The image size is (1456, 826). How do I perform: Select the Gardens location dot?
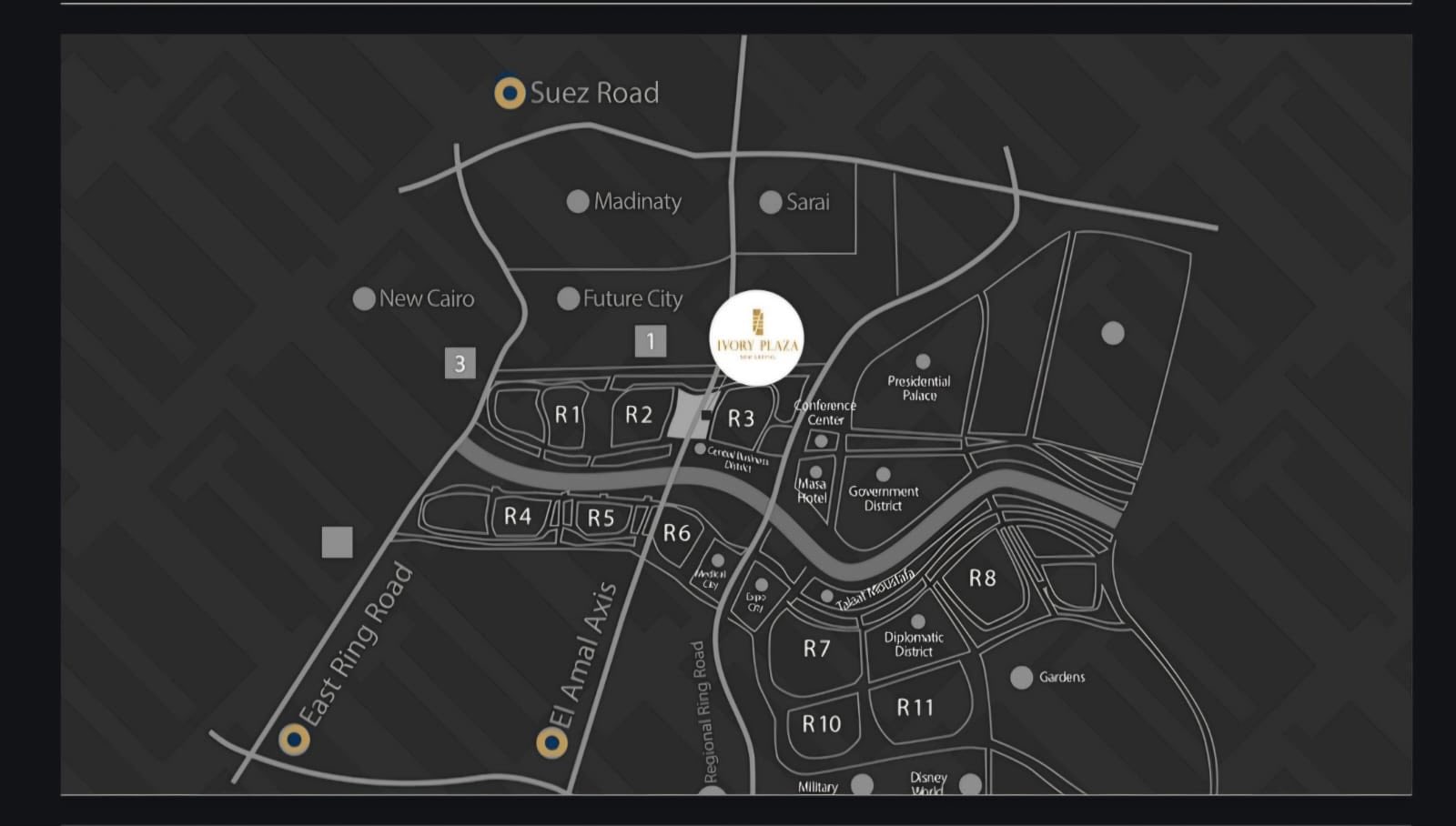pos(1022,677)
